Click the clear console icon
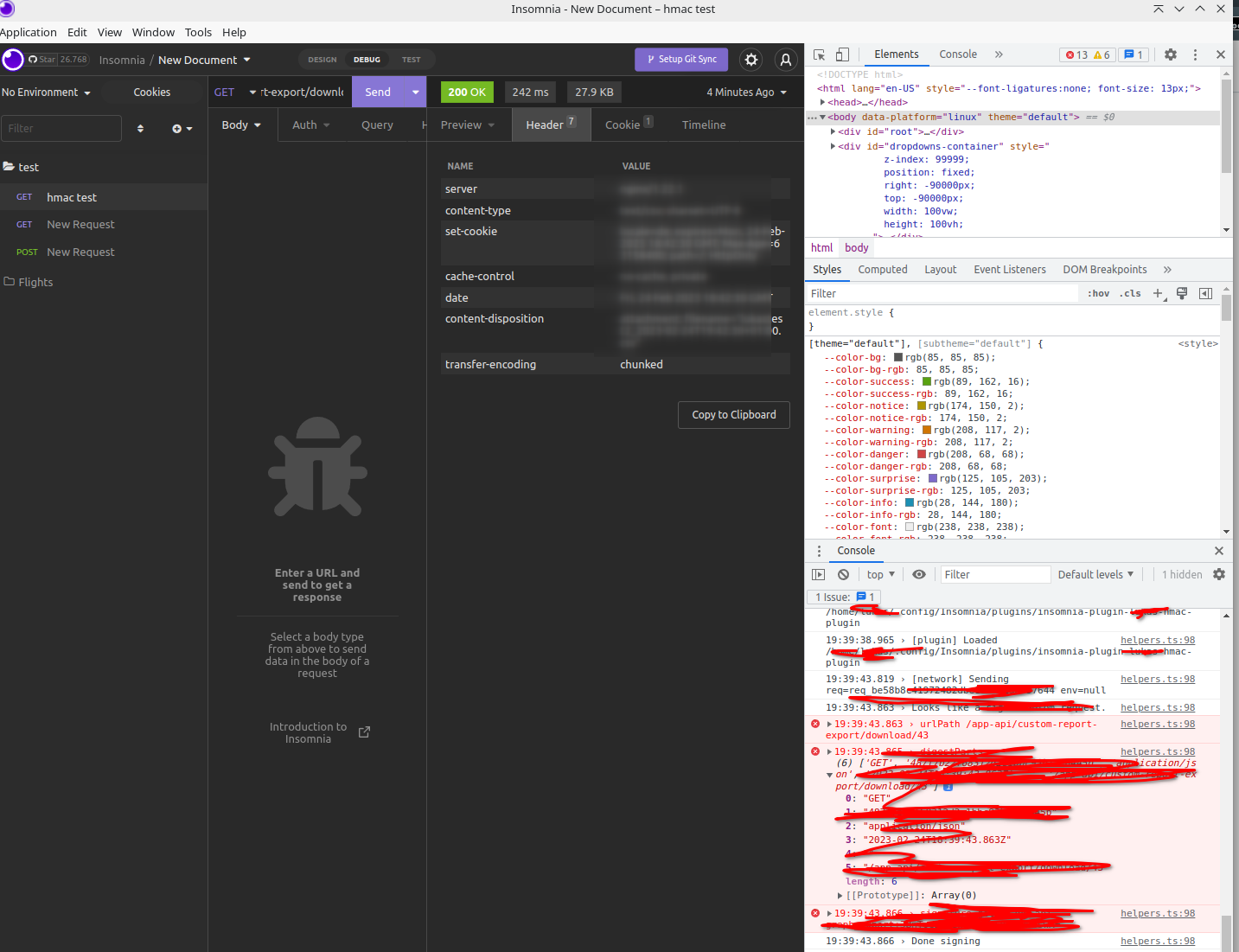 tap(843, 574)
